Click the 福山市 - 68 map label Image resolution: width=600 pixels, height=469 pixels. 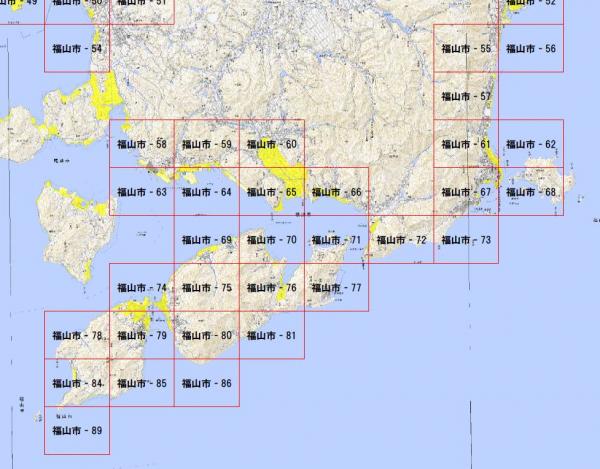click(x=531, y=192)
